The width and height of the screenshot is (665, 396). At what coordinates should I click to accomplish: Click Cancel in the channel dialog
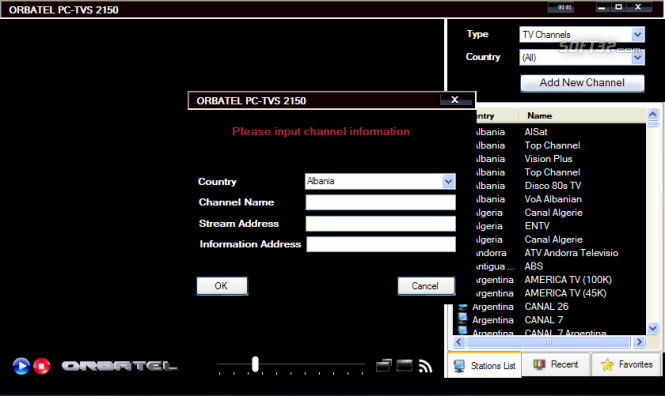tap(426, 286)
